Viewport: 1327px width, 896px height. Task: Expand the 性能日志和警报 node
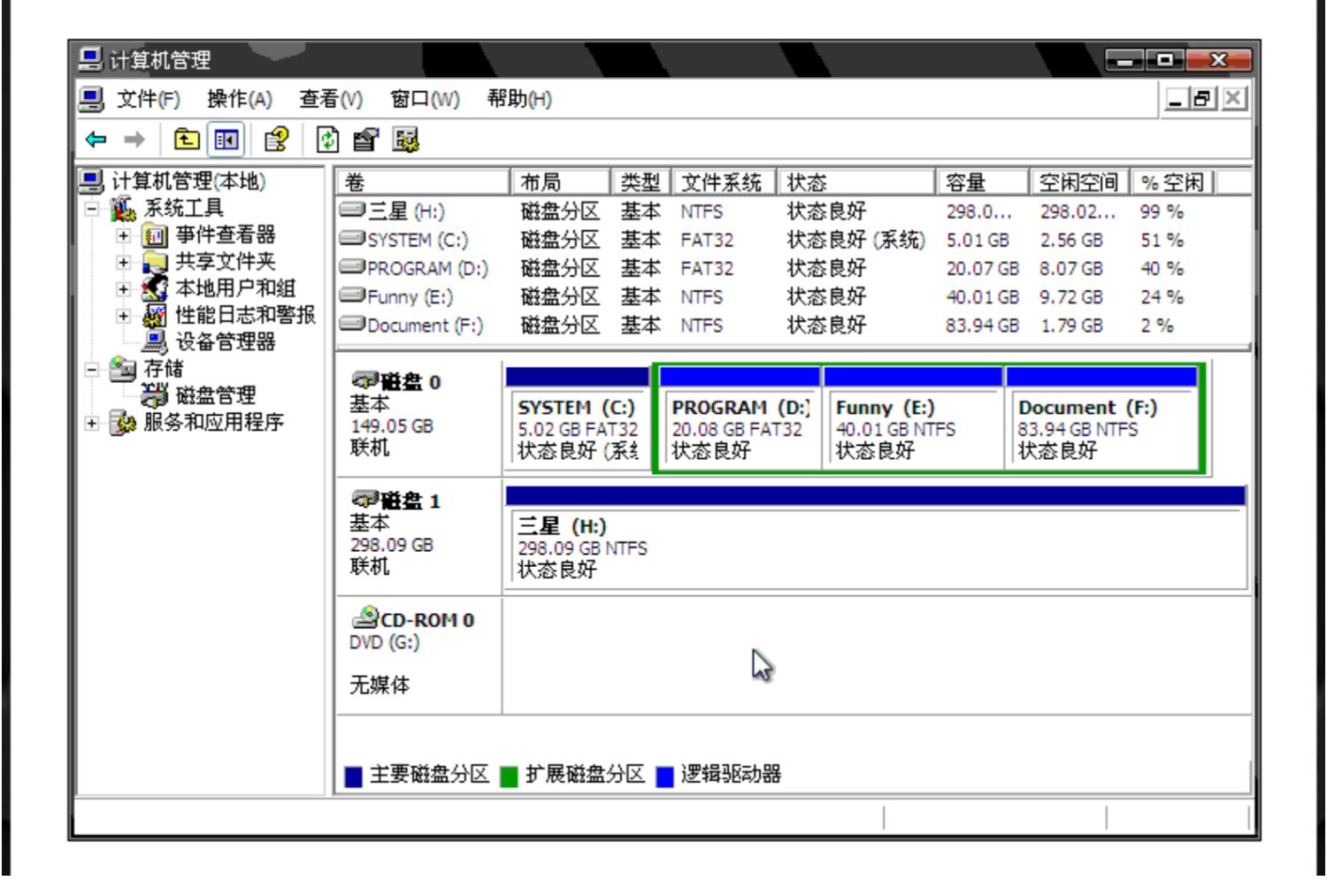[124, 316]
